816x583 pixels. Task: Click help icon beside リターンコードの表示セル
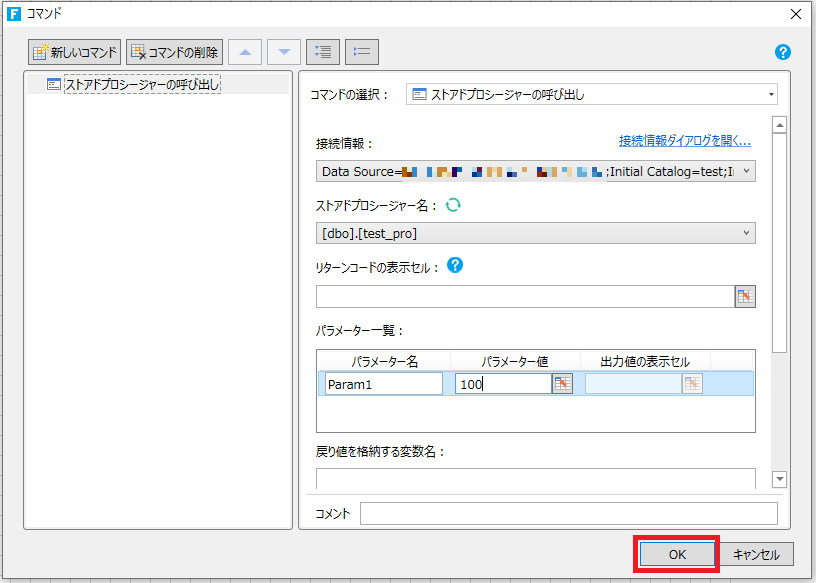[454, 265]
